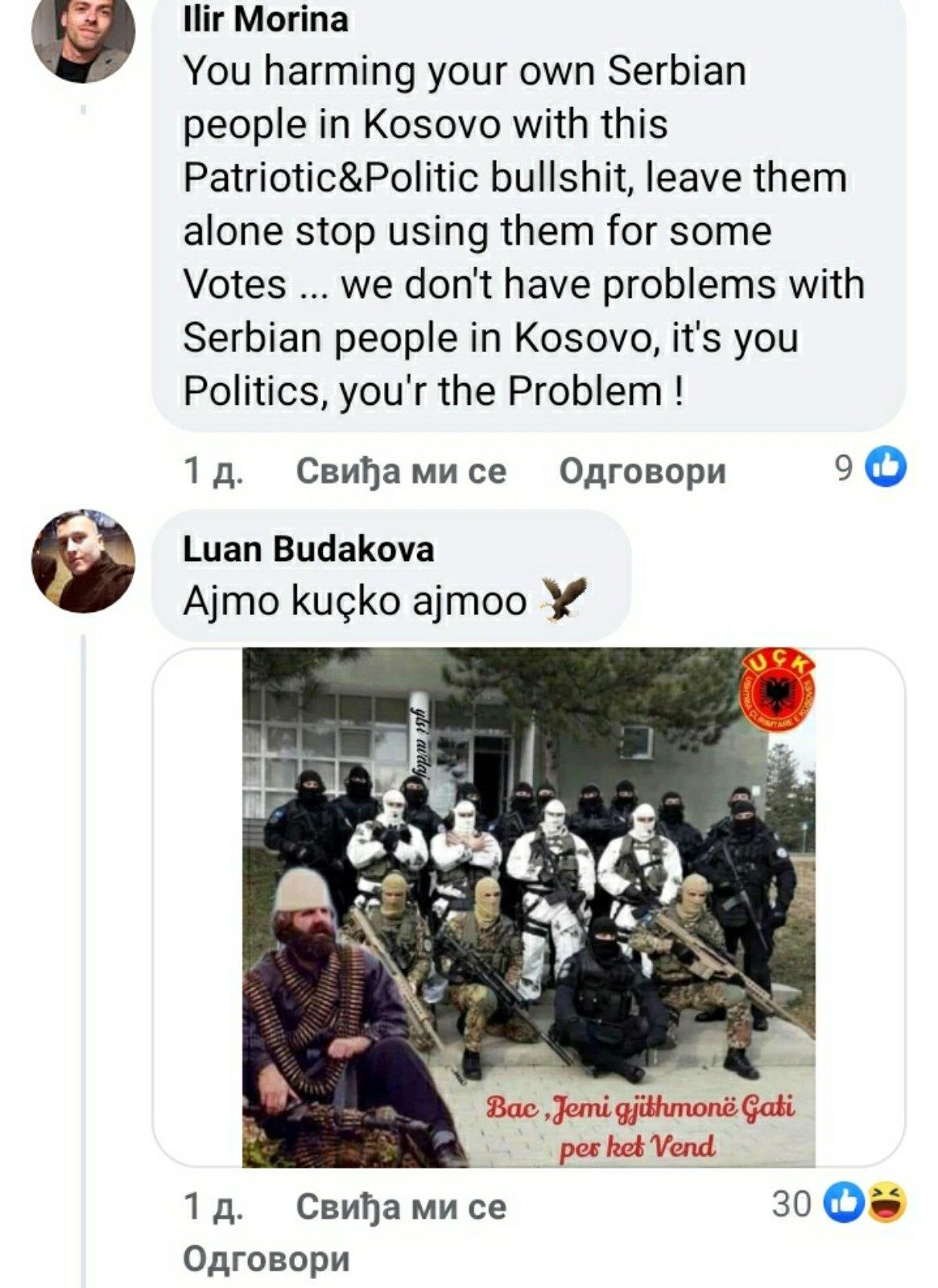
Task: Click timestamp 1 д. under Ilir Morina's comment
Action: 213,470
